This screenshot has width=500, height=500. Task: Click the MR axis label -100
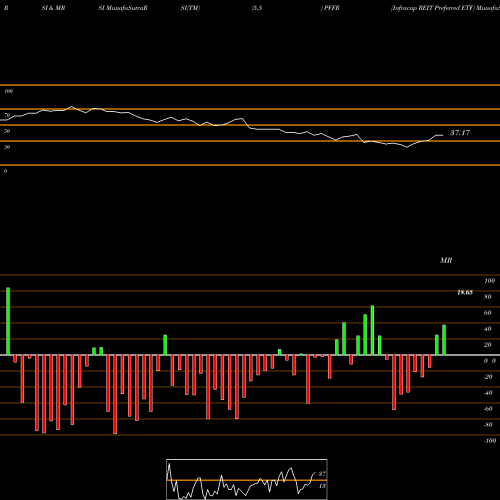[x=490, y=441]
